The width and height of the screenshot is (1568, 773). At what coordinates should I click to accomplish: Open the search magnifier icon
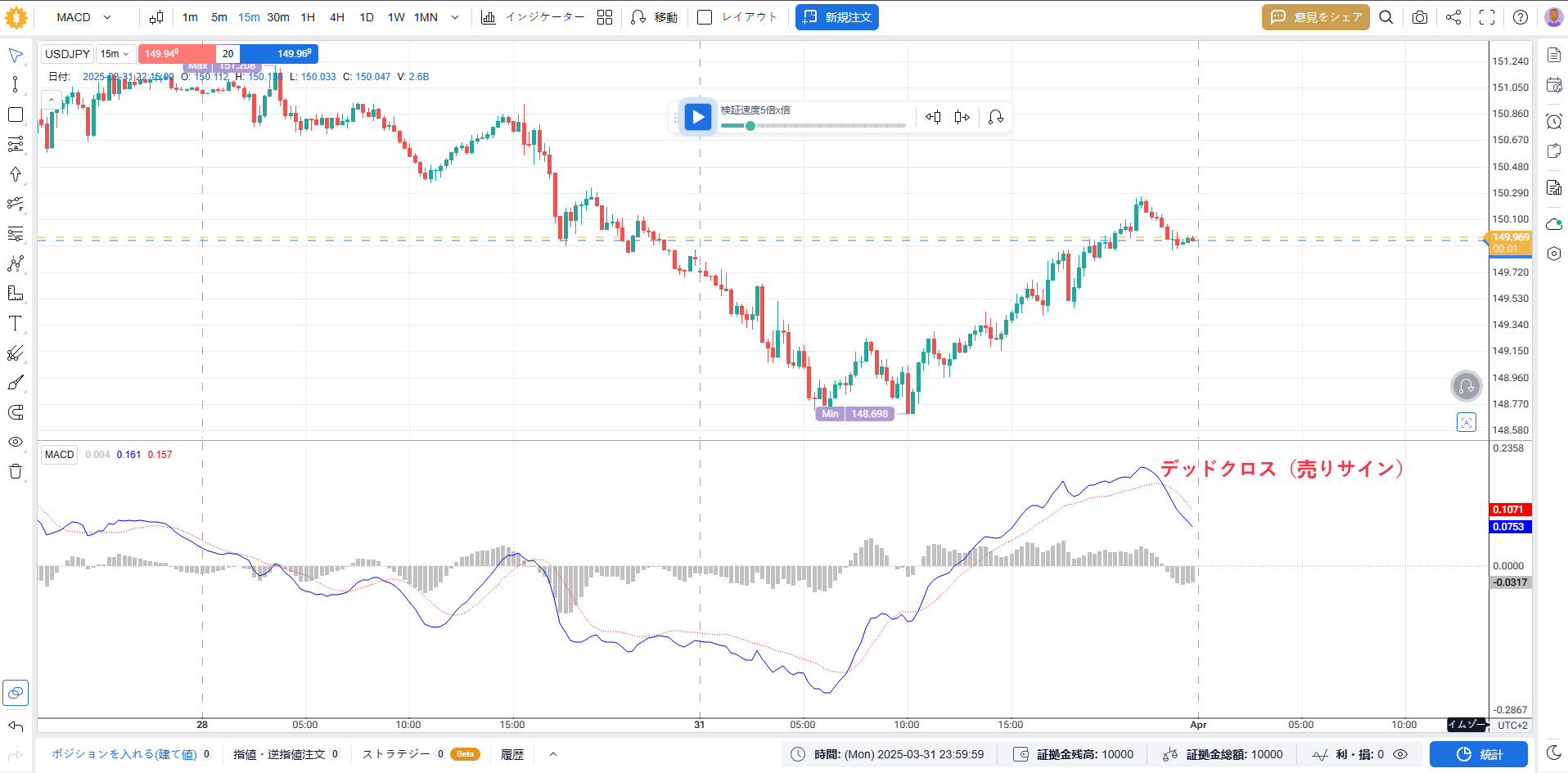click(1386, 17)
